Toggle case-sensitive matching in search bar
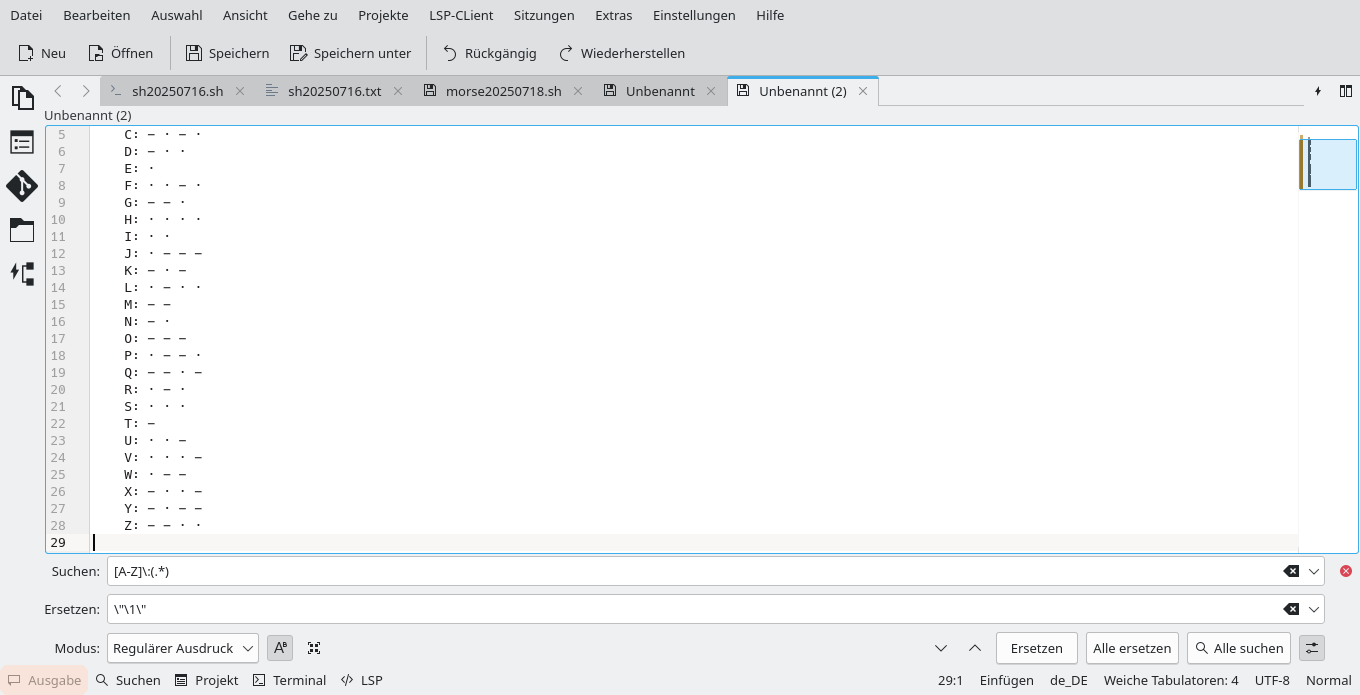1360x695 pixels. tap(279, 648)
